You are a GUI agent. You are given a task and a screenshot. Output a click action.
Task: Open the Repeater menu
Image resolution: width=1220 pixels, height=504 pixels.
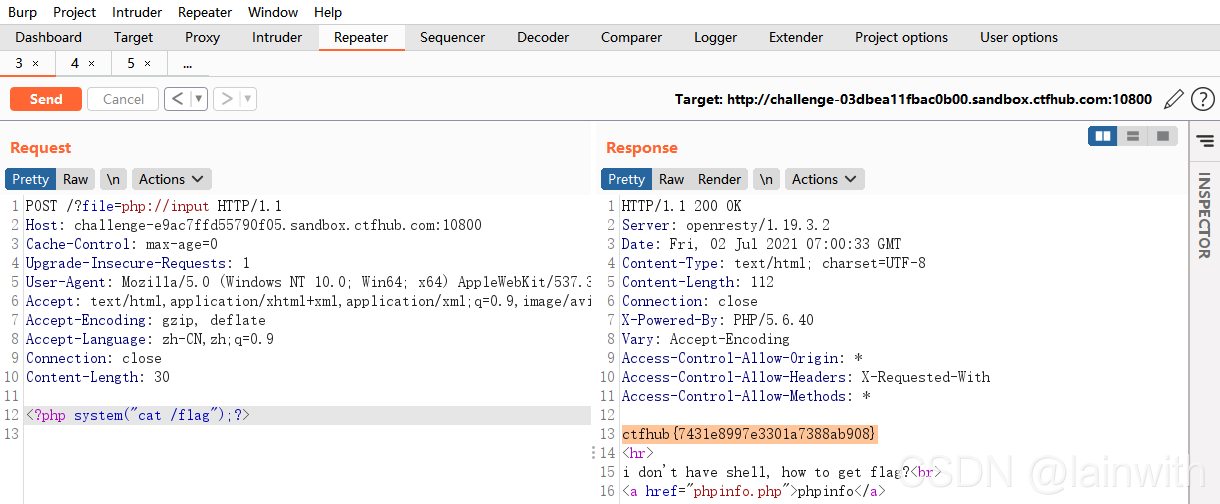(x=205, y=12)
